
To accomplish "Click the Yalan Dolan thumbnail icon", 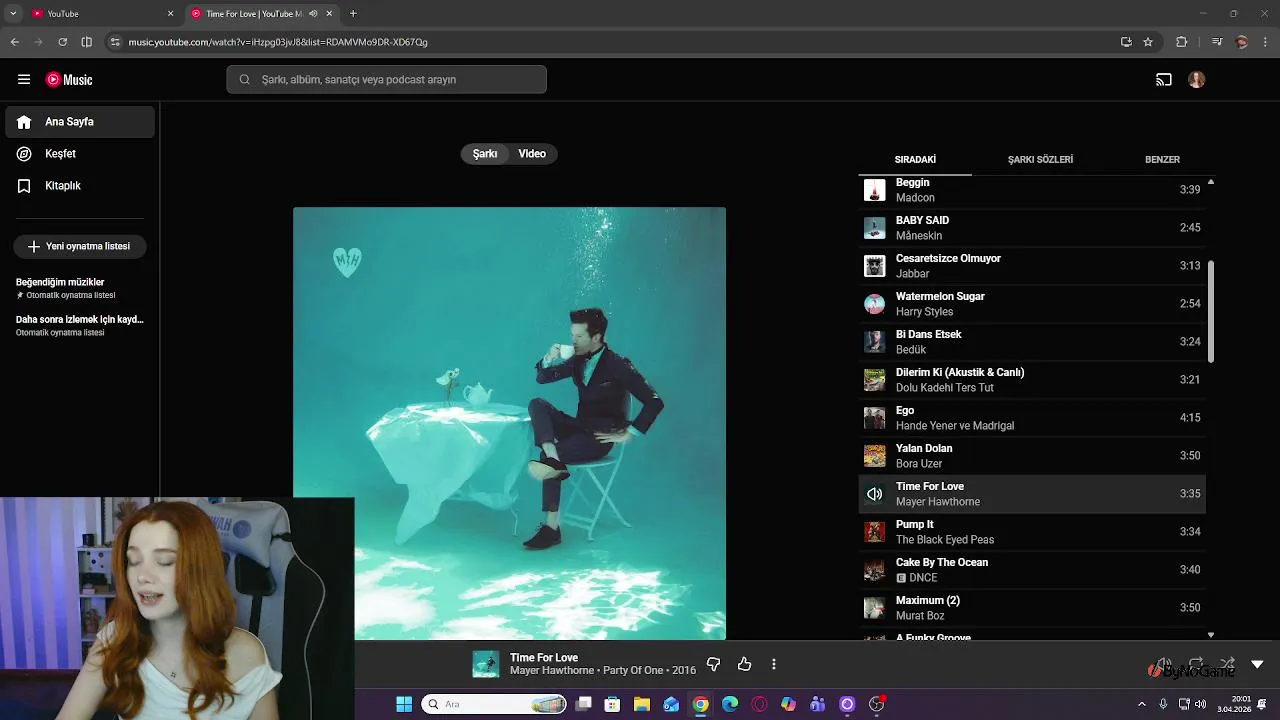I will point(875,456).
